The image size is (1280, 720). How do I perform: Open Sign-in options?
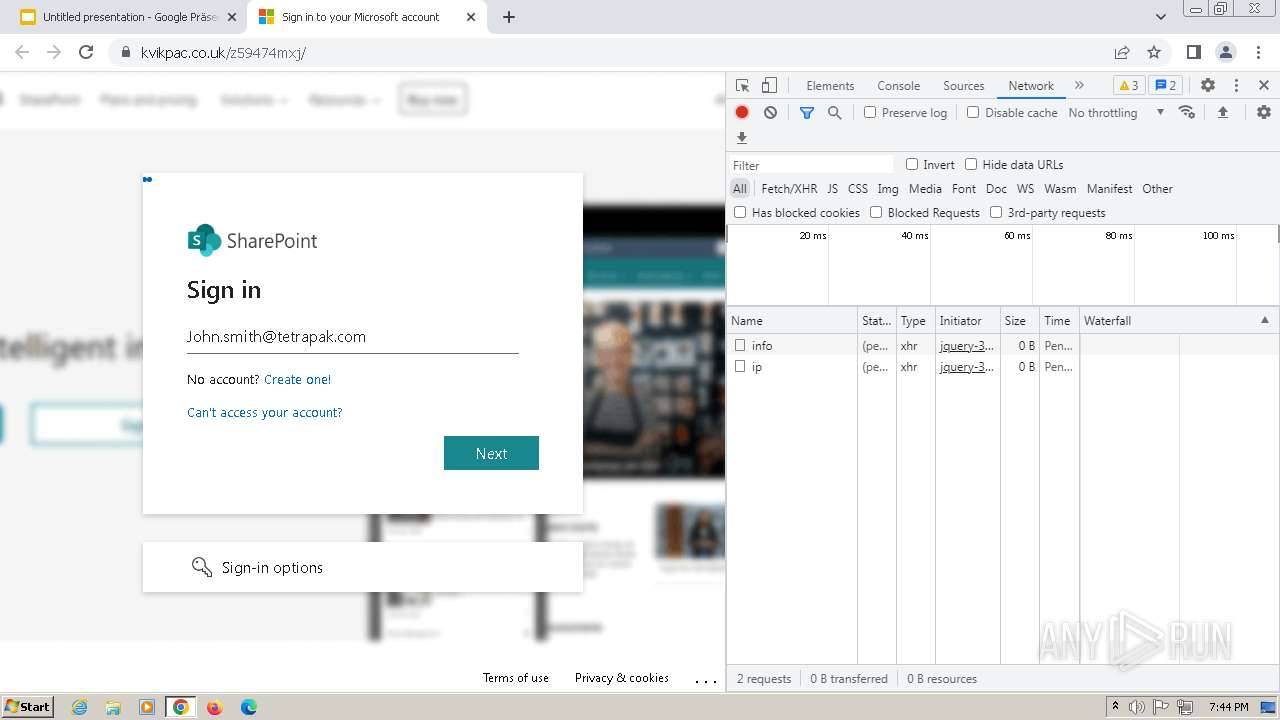(363, 567)
